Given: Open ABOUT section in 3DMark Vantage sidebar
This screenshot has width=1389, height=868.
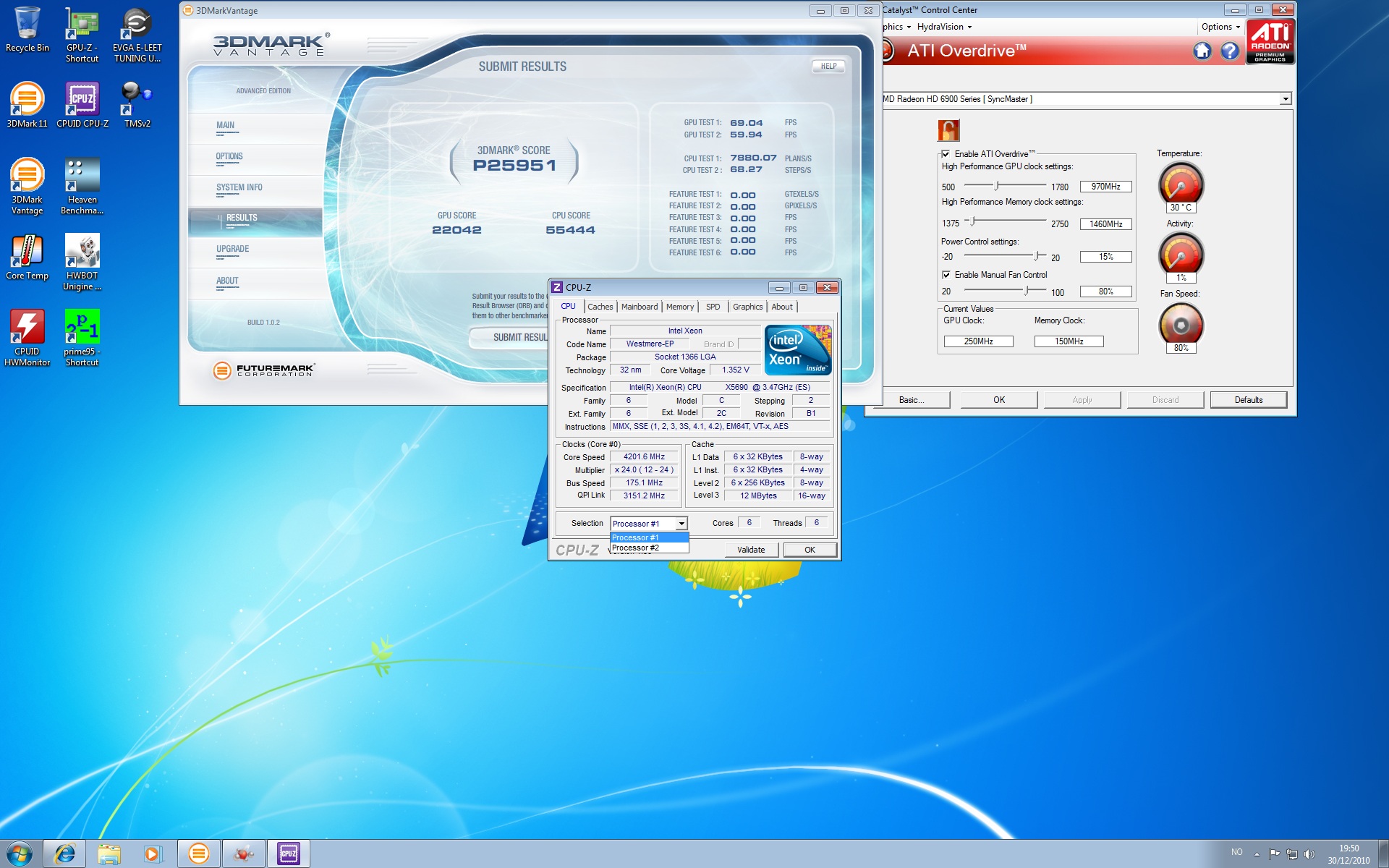Looking at the screenshot, I should click(255, 284).
